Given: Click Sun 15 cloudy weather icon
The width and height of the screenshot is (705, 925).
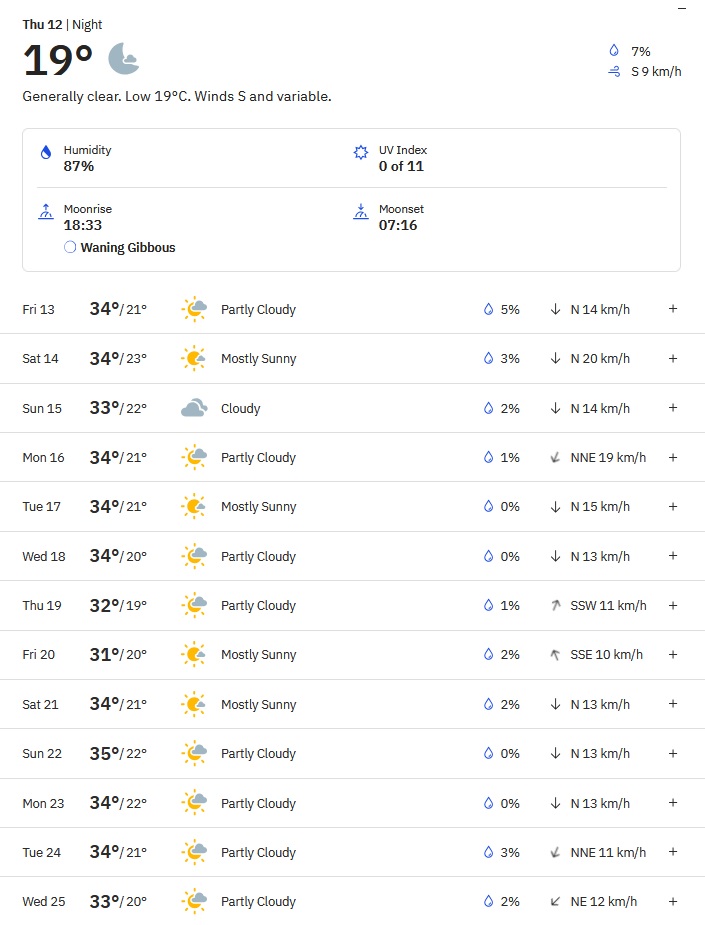Looking at the screenshot, I should [194, 408].
